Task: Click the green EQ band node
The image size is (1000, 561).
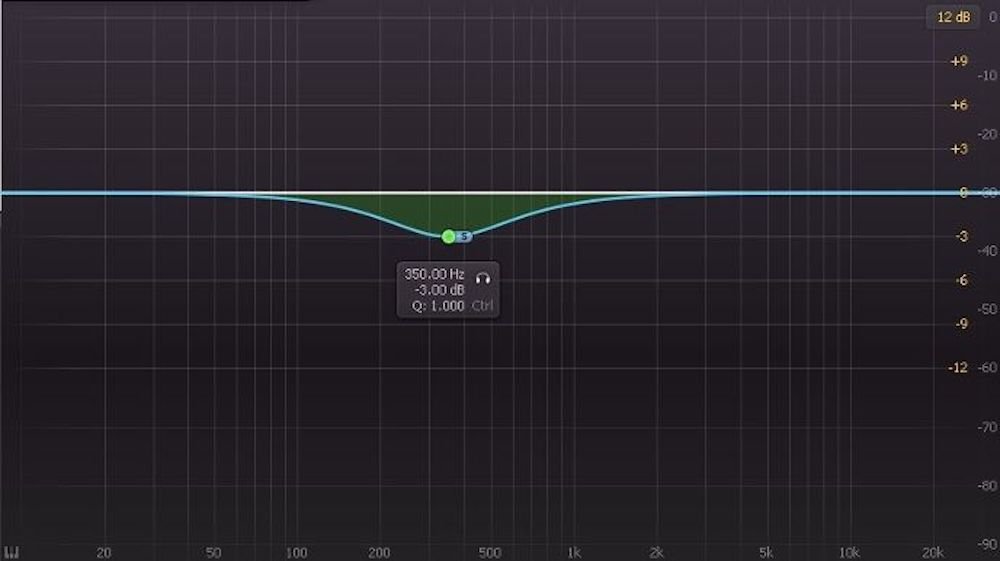Action: click(x=448, y=236)
